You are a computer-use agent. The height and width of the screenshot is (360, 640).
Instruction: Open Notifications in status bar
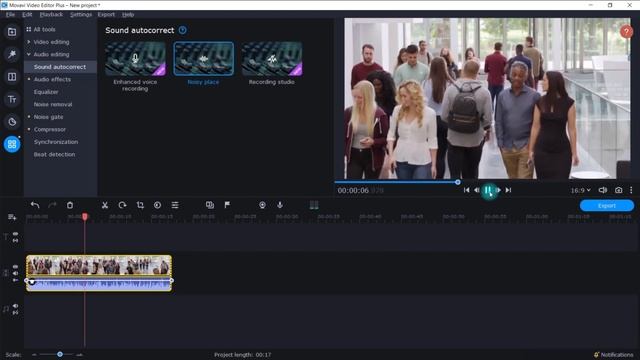pos(613,355)
